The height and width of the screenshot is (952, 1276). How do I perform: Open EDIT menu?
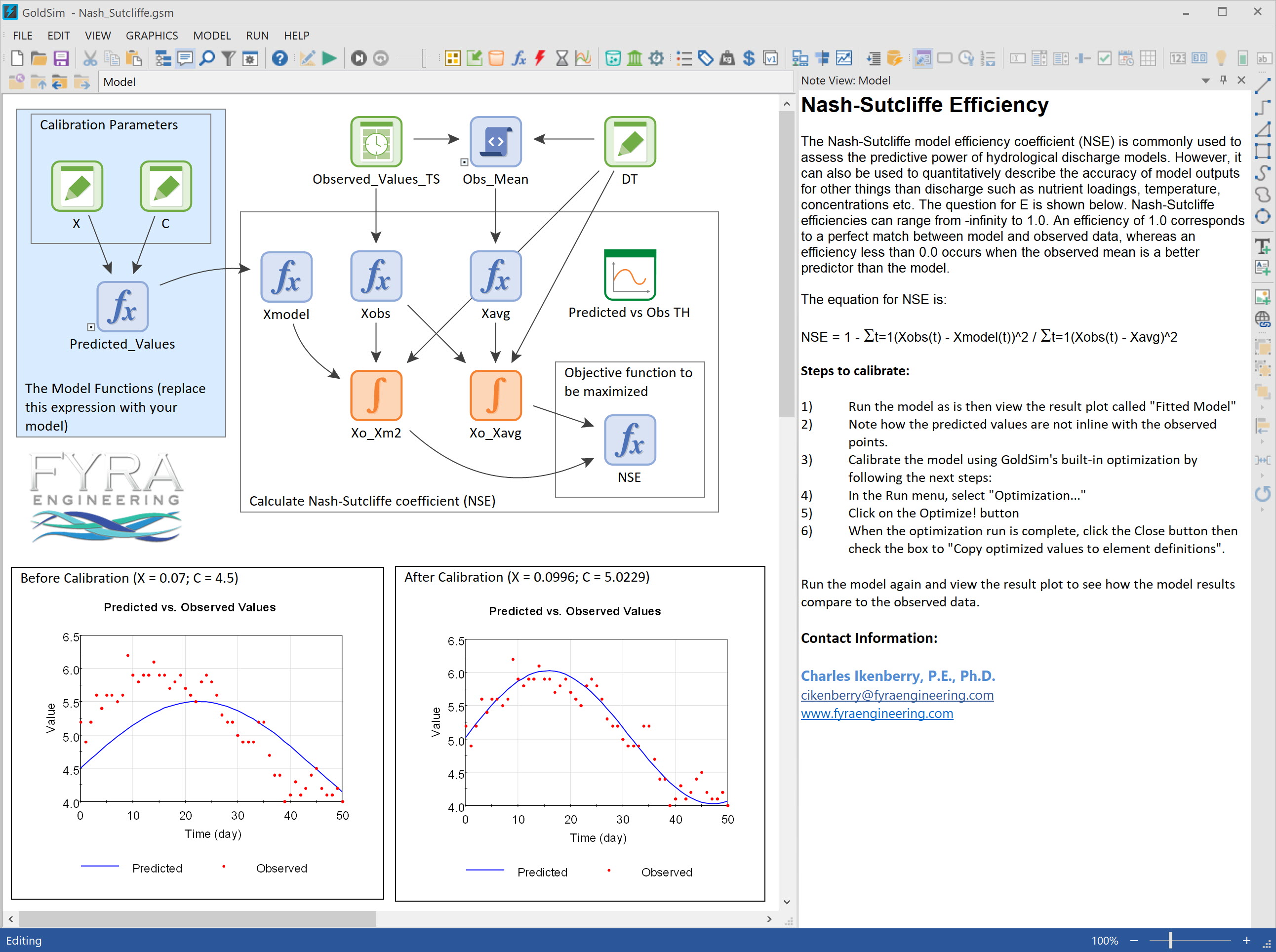click(58, 36)
